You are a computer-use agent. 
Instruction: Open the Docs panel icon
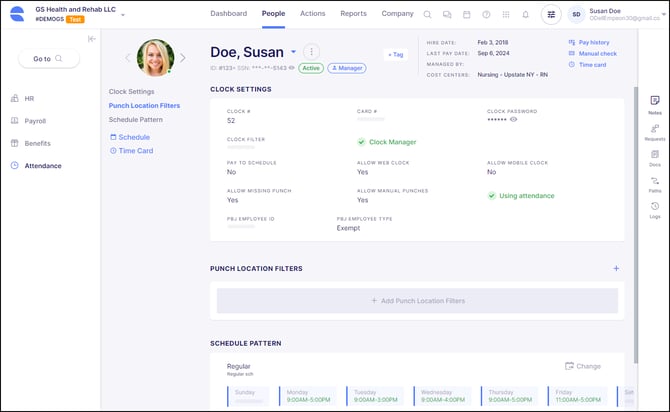655,154
